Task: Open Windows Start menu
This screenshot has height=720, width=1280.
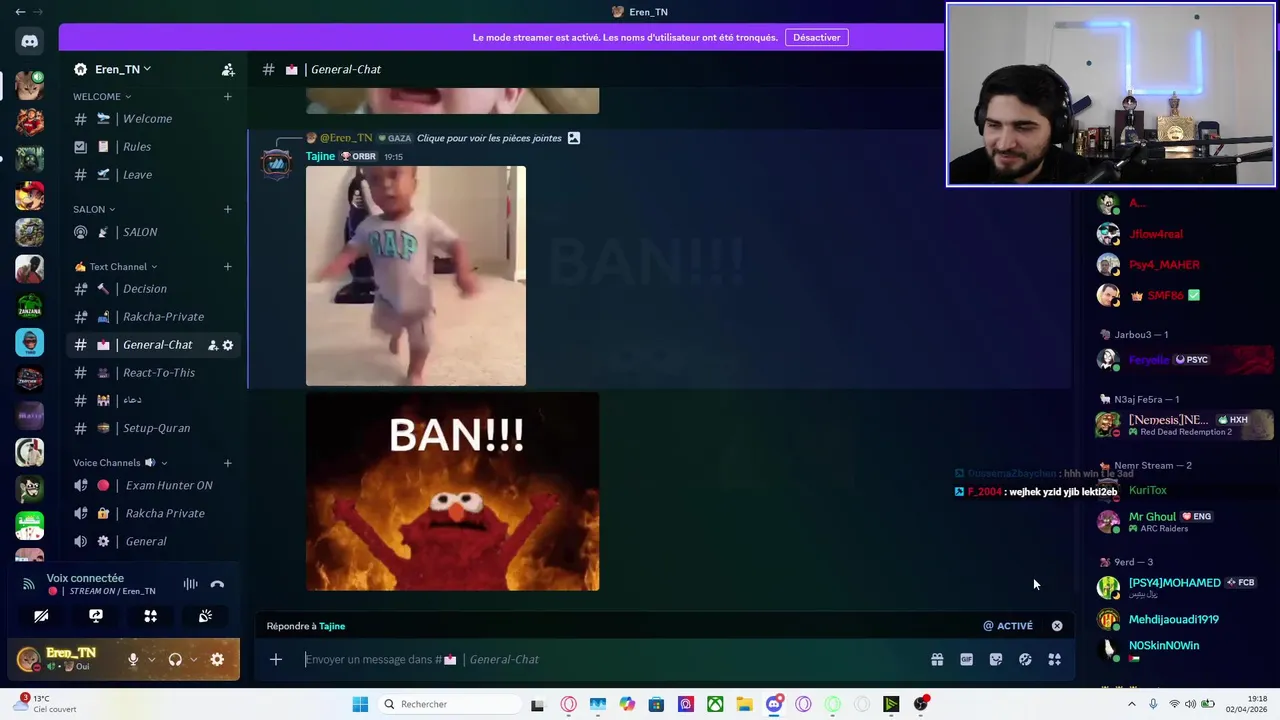Action: (360, 704)
